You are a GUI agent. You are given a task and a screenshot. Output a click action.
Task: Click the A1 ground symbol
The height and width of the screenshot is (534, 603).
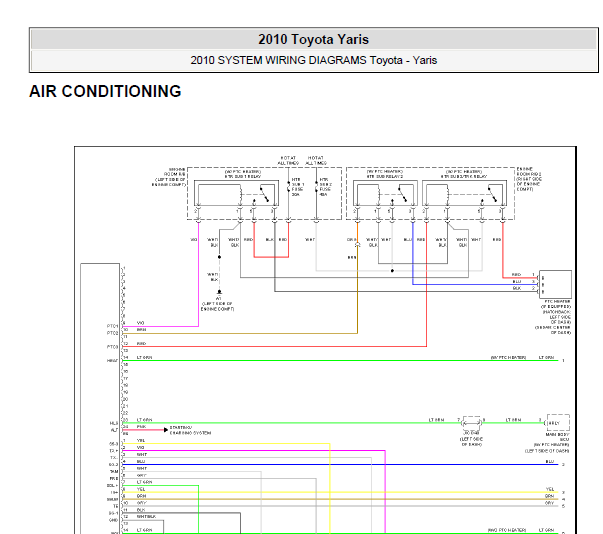click(x=219, y=292)
